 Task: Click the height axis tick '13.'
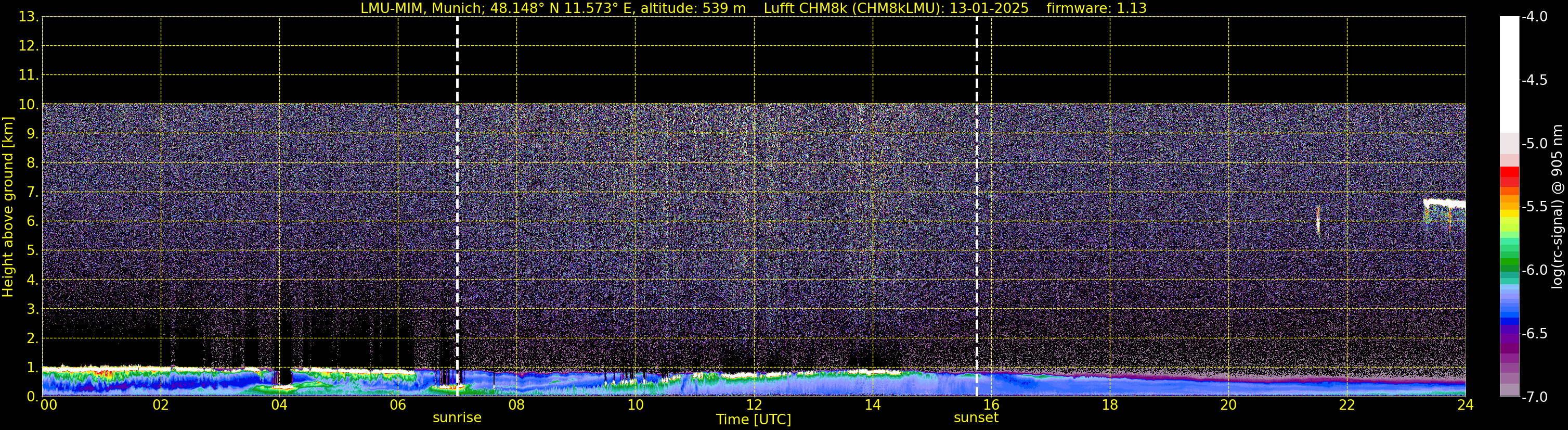29,17
